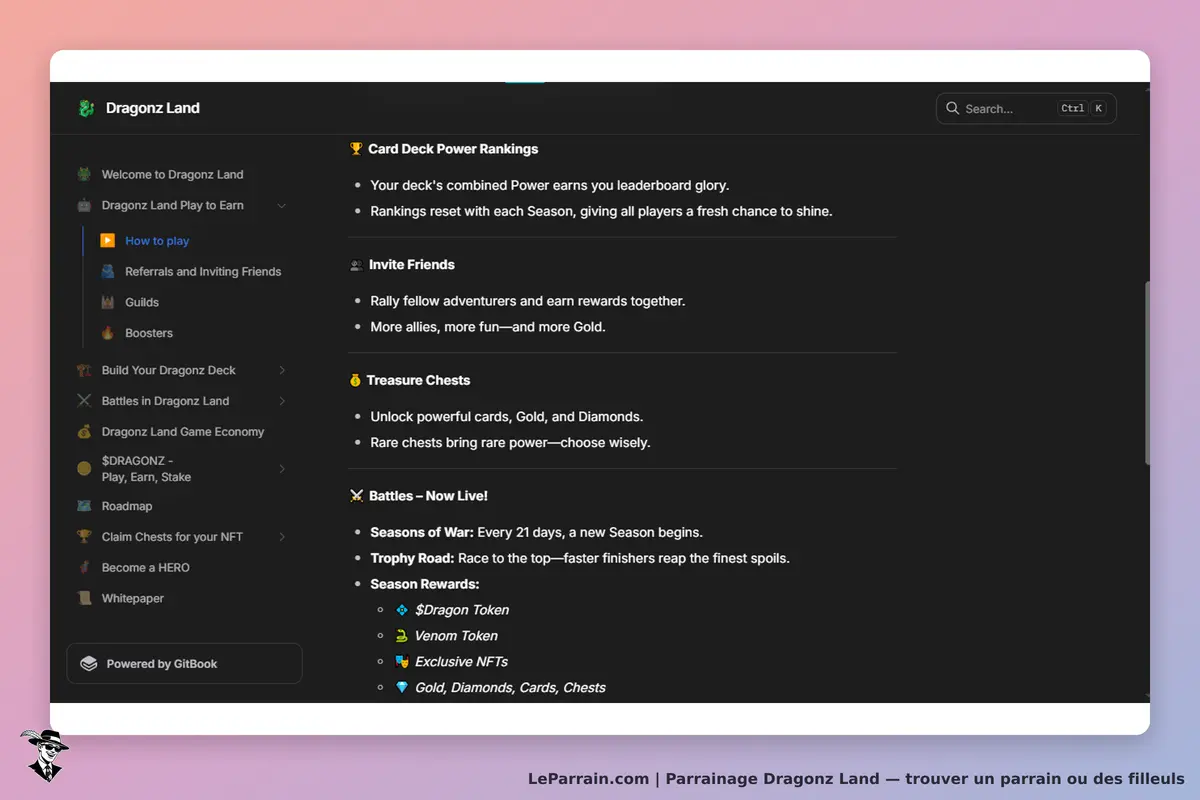Click the mafia mascot logo at the bottom left
1200x800 pixels.
44,755
